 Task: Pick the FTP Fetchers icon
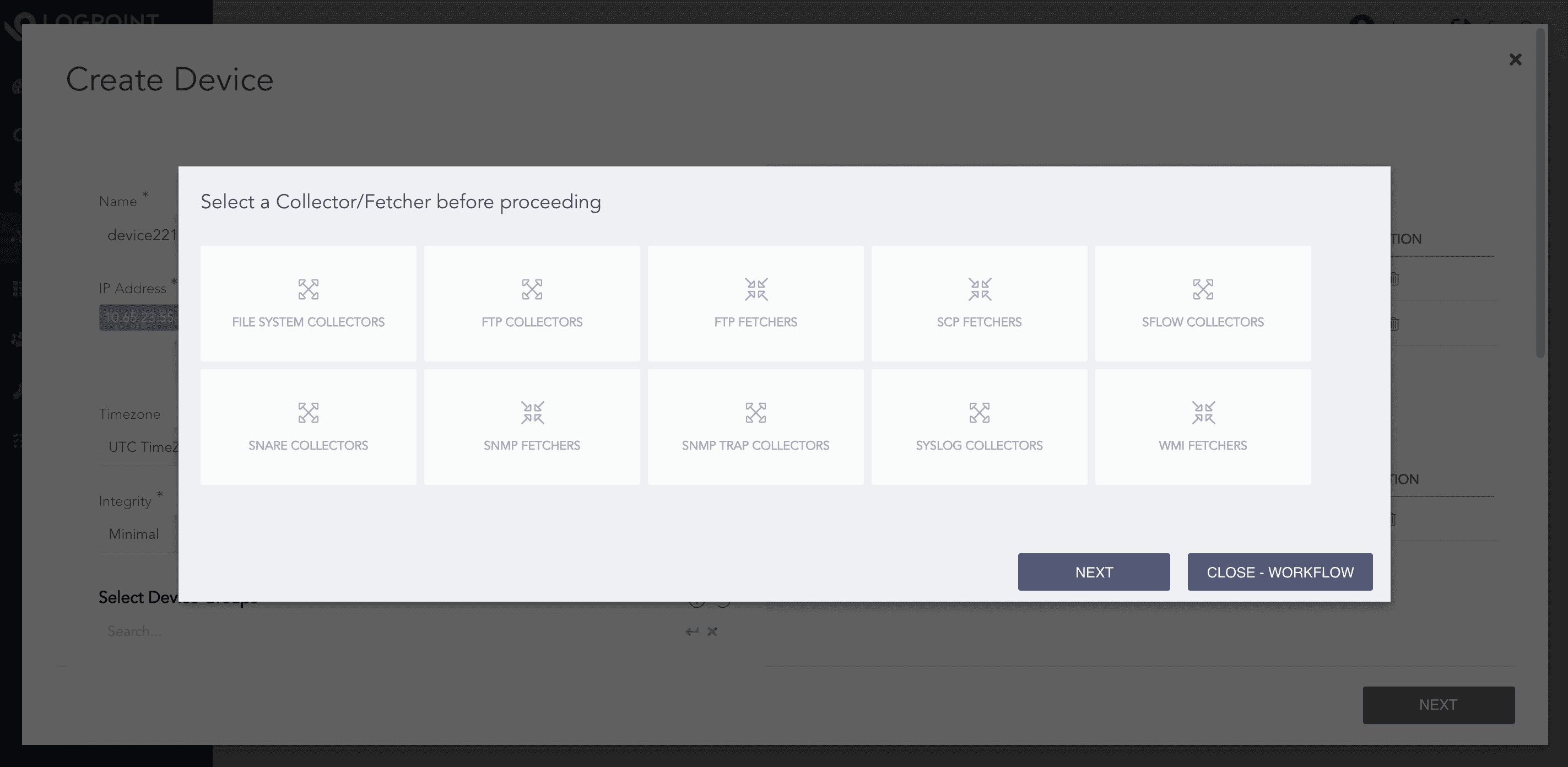pos(755,290)
